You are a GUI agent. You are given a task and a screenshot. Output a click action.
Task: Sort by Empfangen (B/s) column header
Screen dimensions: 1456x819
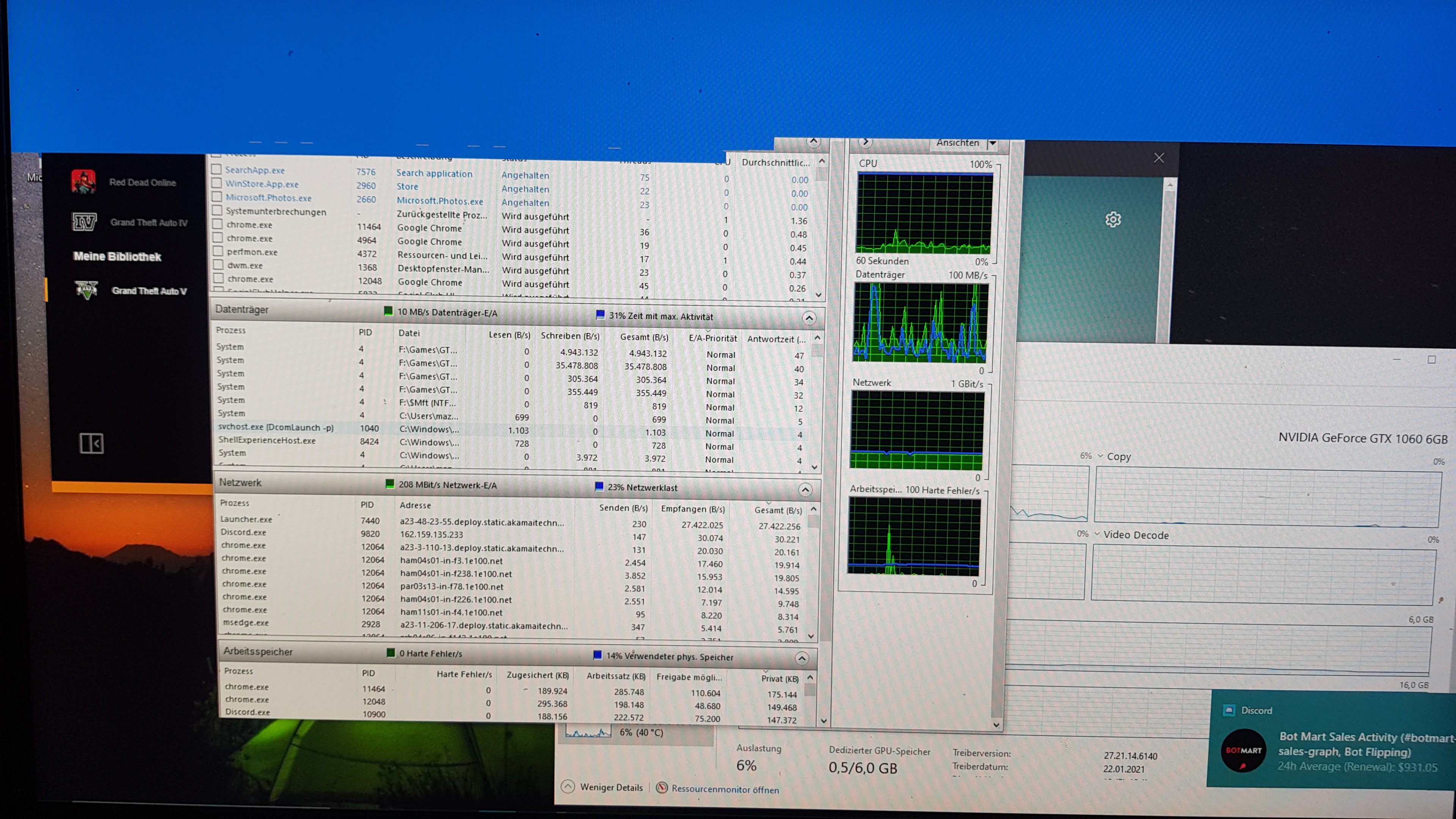[x=692, y=509]
